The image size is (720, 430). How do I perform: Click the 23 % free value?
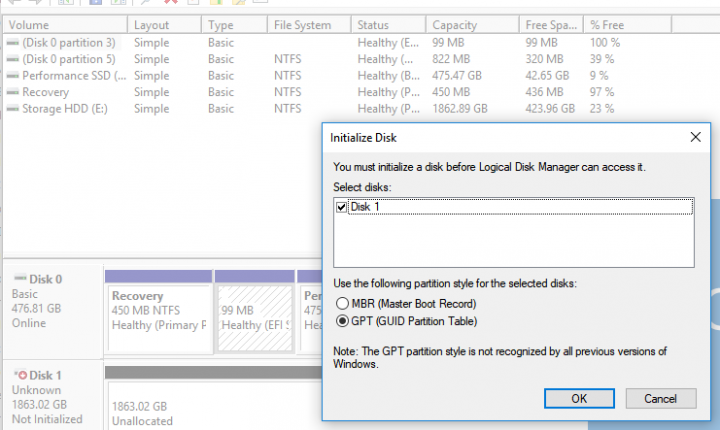point(602,109)
